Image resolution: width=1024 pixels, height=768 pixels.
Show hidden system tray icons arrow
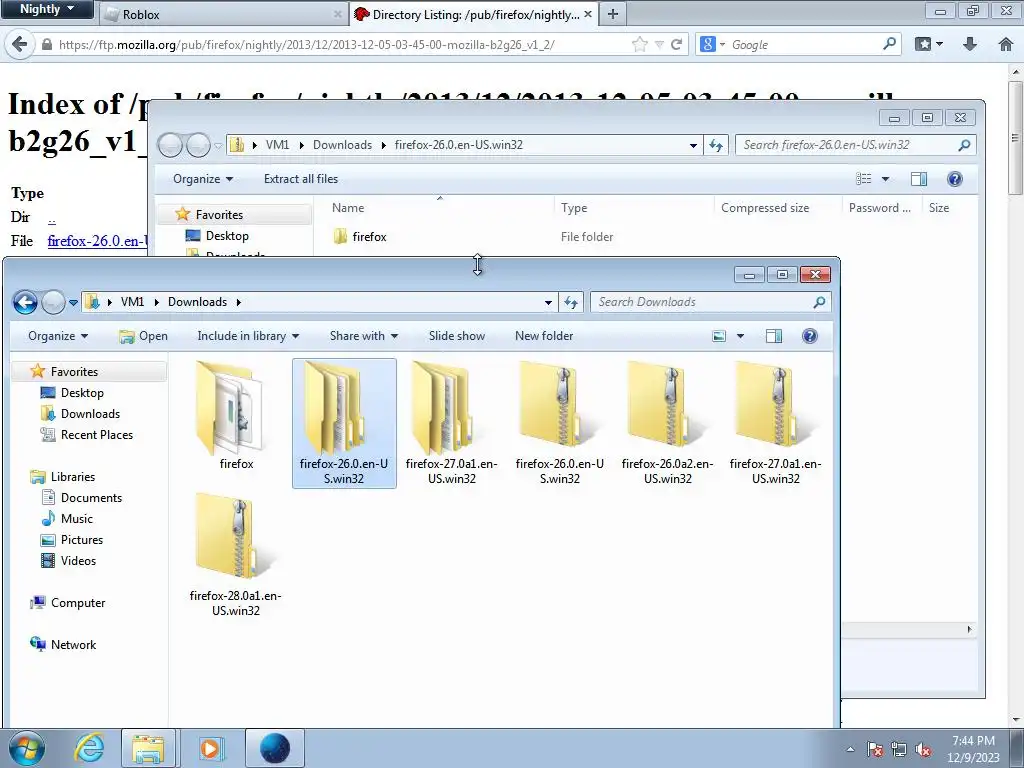[850, 749]
